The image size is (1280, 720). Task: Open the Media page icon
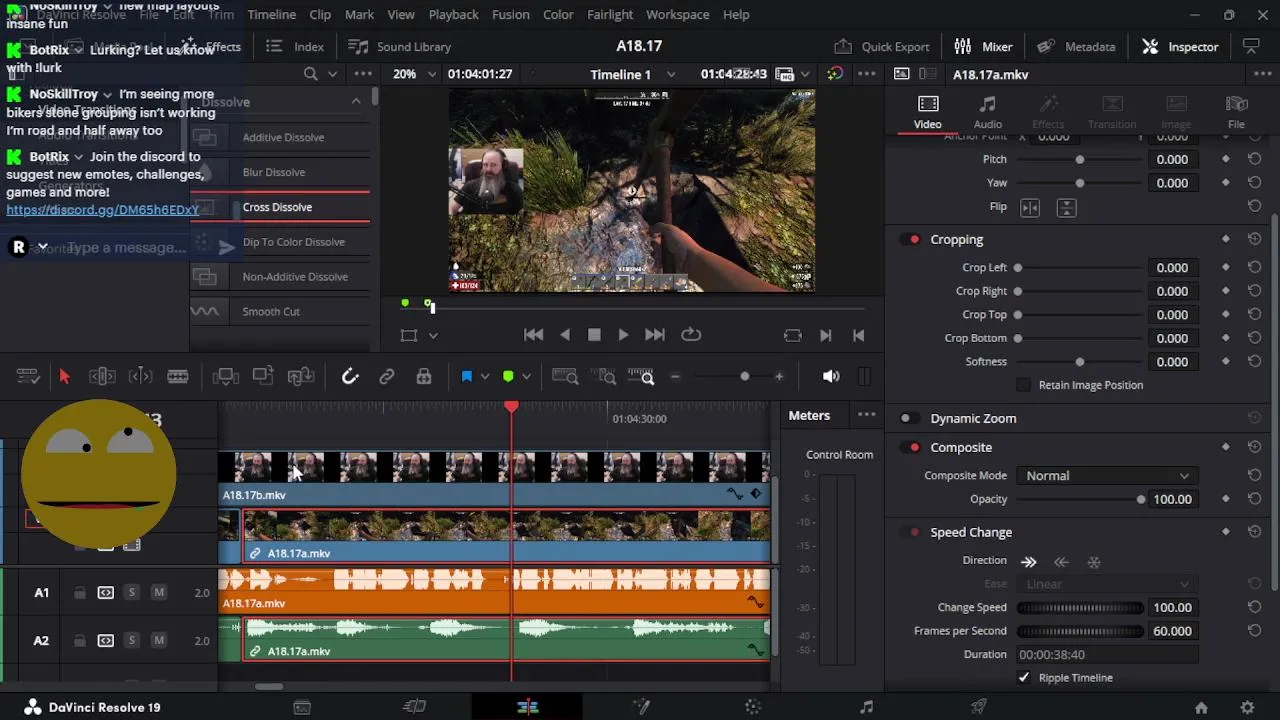(302, 707)
